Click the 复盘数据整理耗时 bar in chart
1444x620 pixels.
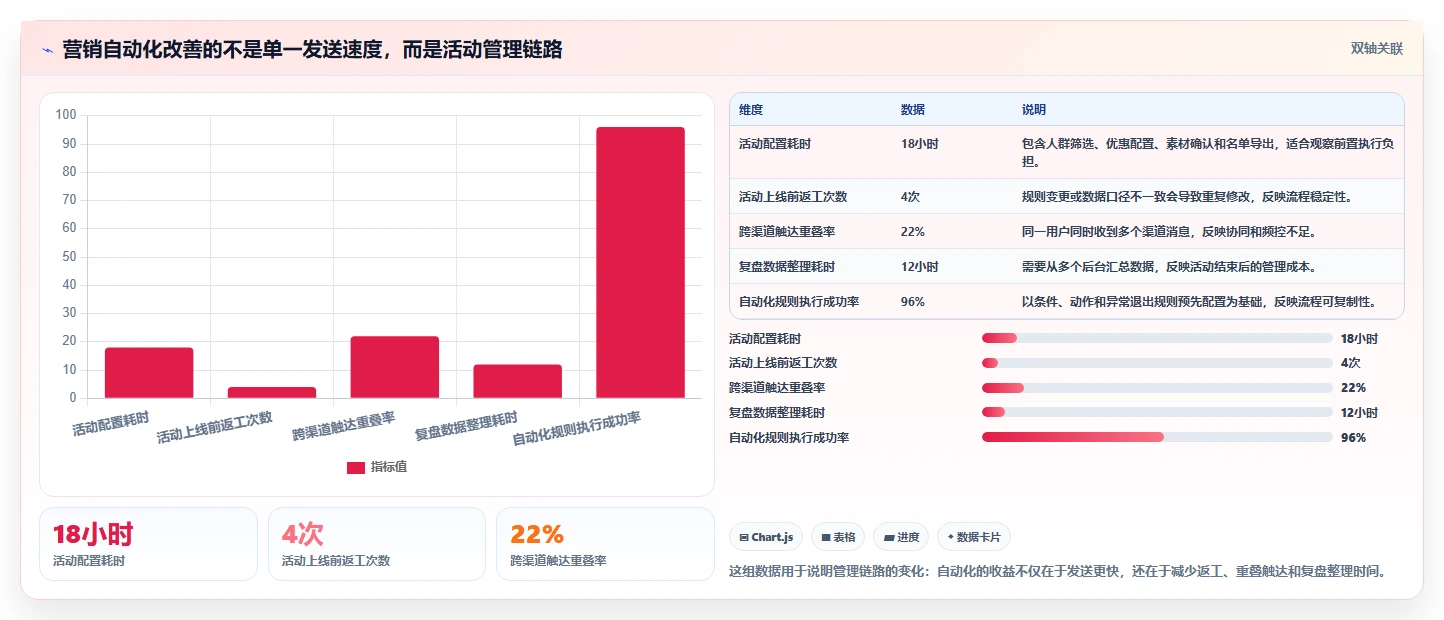pyautogui.click(x=518, y=381)
